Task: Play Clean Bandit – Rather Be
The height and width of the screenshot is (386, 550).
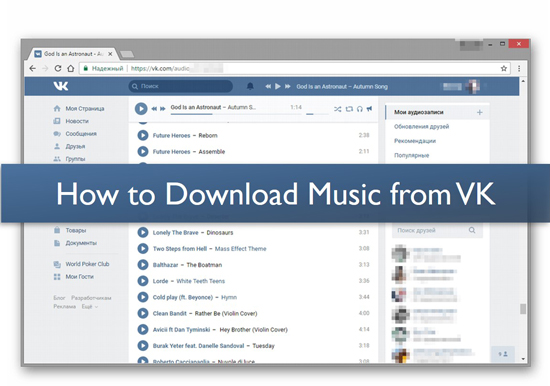Action: click(143, 313)
